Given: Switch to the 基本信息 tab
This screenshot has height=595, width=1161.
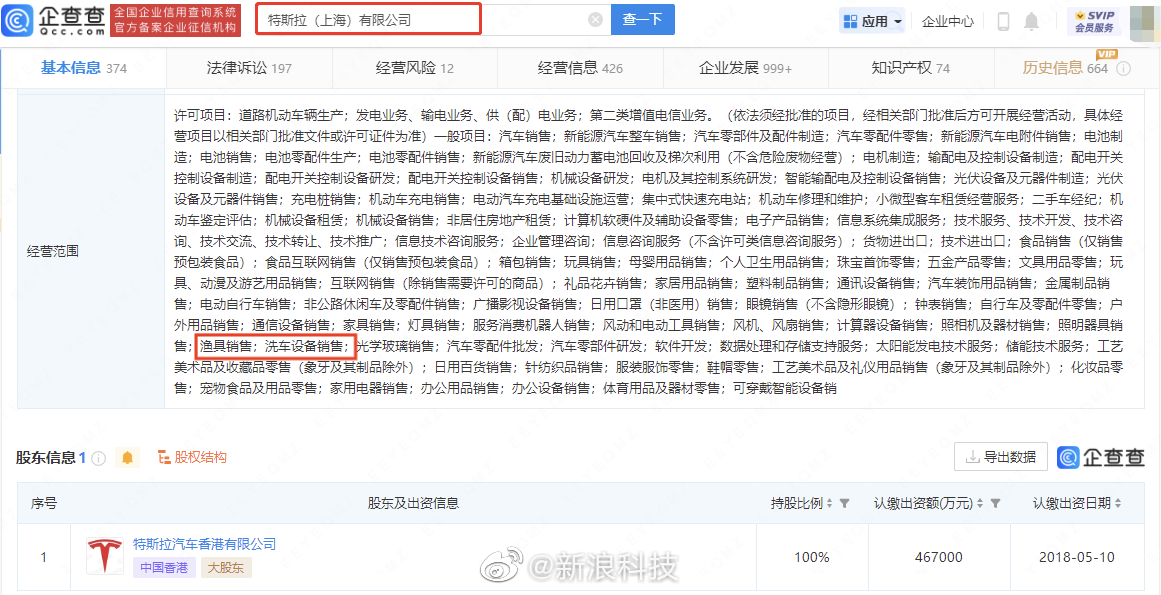Looking at the screenshot, I should pos(83,68).
